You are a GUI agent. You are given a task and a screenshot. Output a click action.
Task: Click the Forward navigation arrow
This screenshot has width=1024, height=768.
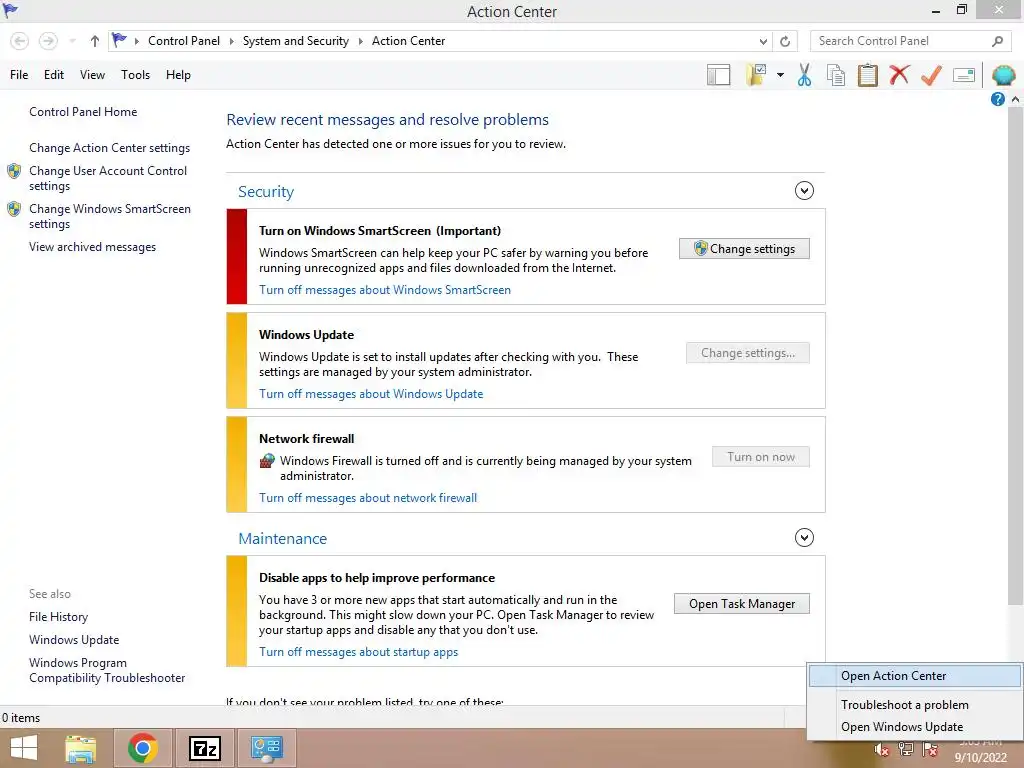click(48, 41)
